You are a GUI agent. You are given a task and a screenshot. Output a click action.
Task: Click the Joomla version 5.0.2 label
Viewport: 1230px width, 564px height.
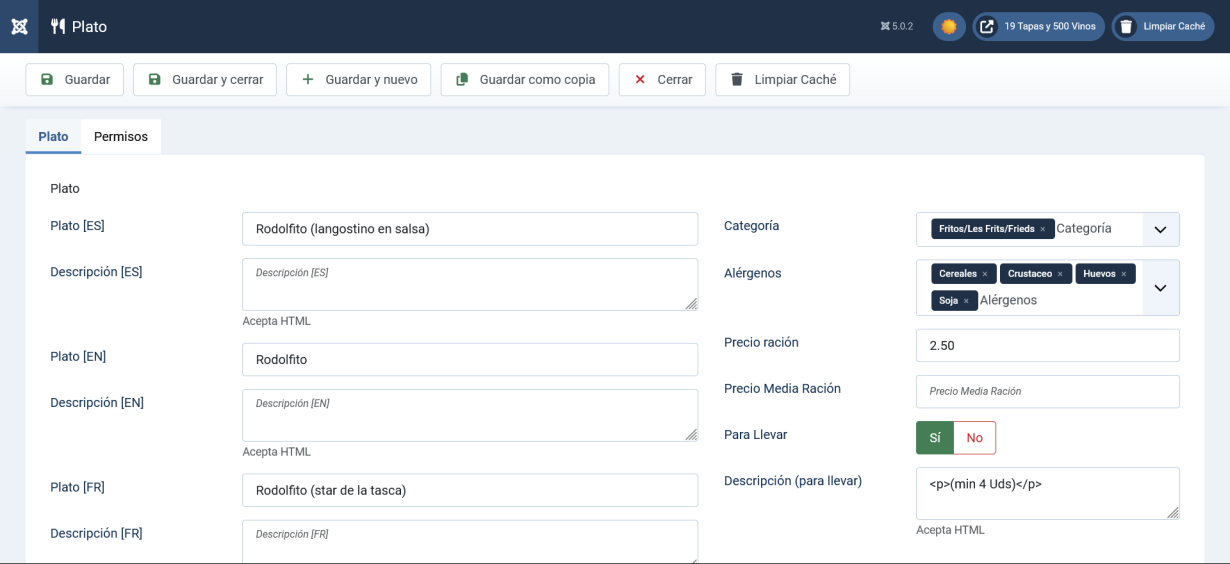pyautogui.click(x=897, y=27)
